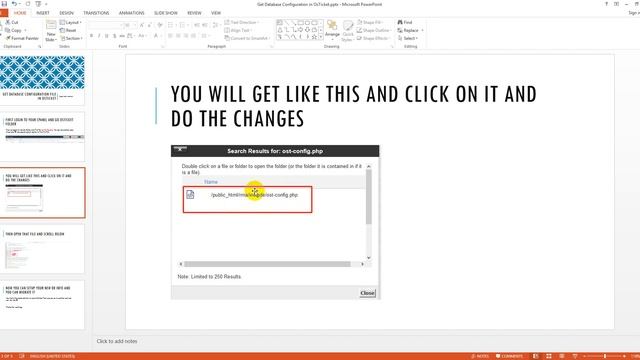Open the ANIMATIONS ribbon tab
This screenshot has width=640, height=360.
131,13
